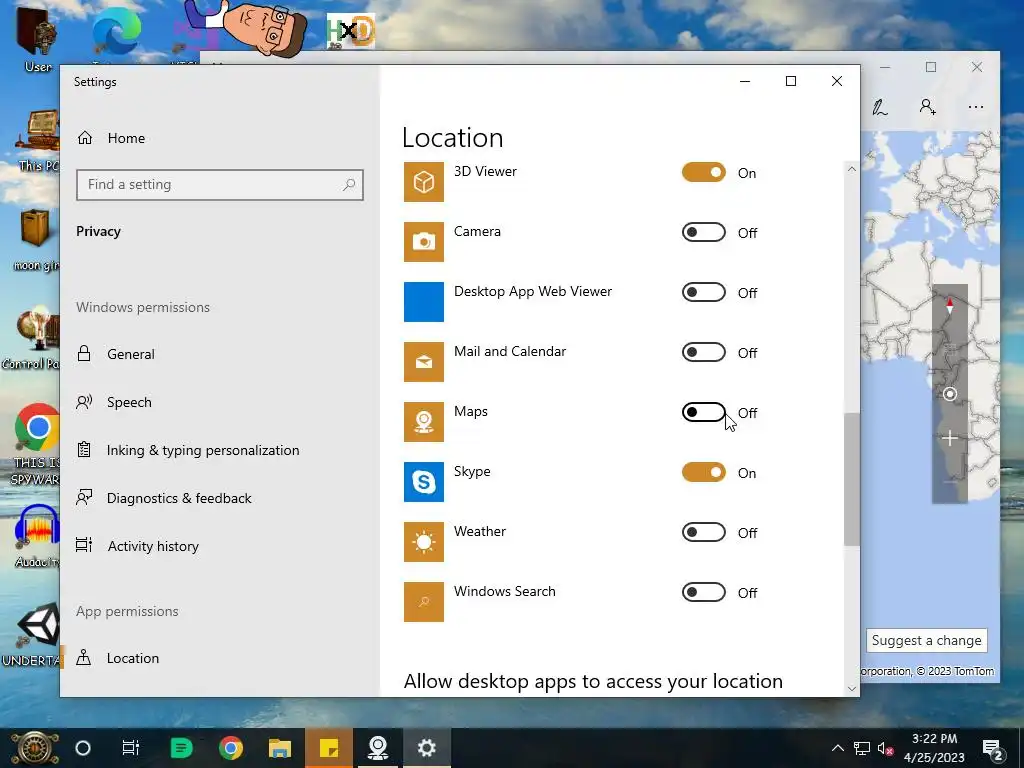Open Task View from the taskbar

tap(131, 748)
